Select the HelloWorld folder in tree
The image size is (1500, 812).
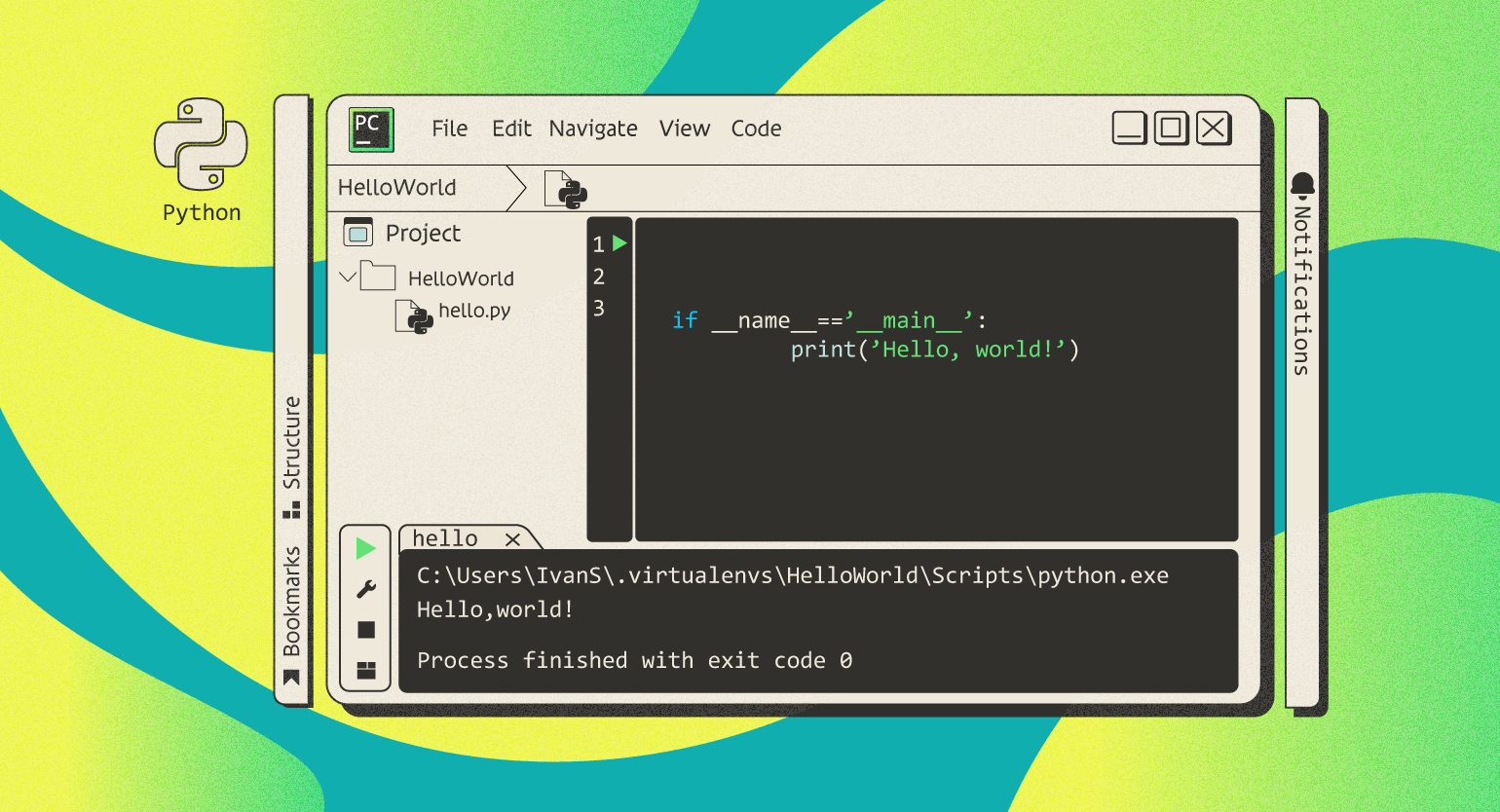tap(460, 278)
